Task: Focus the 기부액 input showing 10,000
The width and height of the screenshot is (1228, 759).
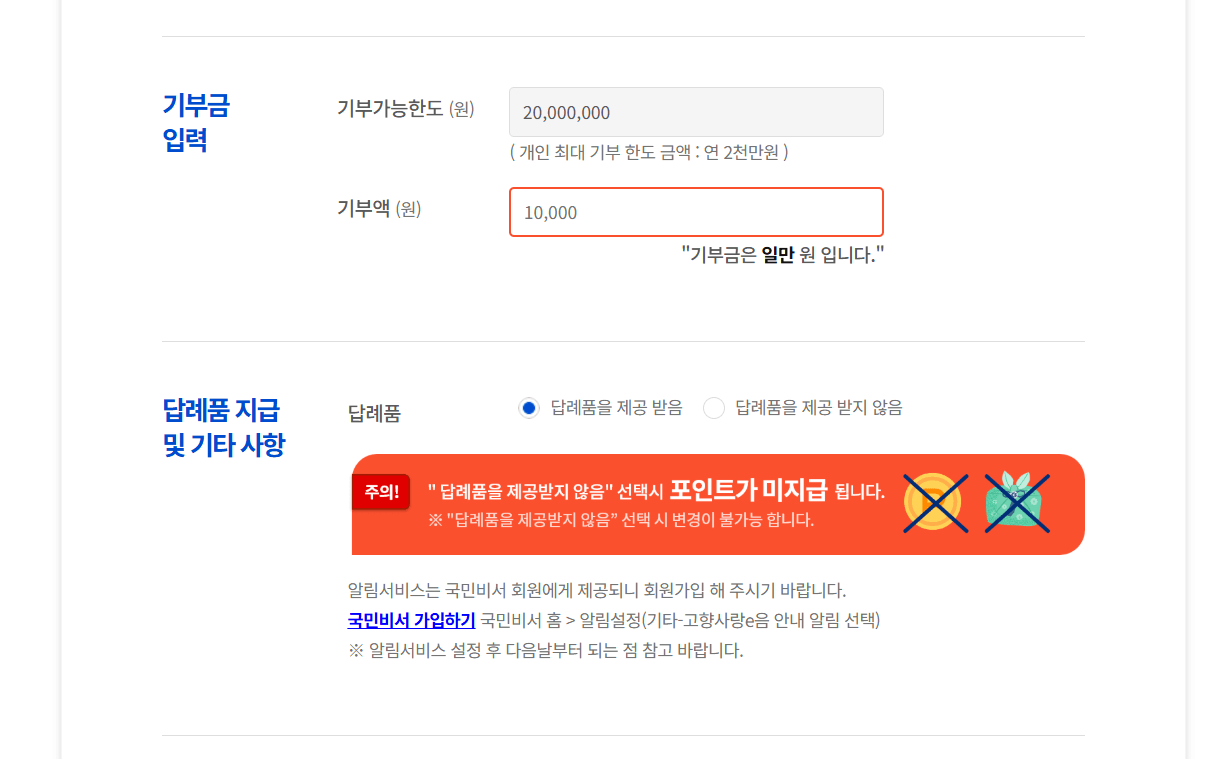Action: pos(696,212)
